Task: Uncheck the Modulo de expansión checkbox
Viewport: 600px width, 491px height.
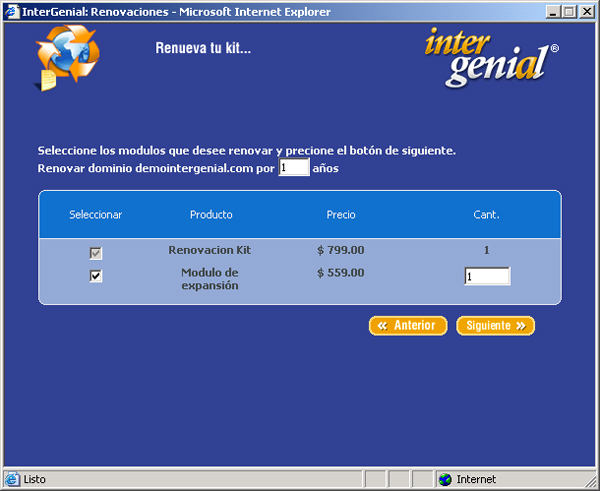Action: click(96, 276)
